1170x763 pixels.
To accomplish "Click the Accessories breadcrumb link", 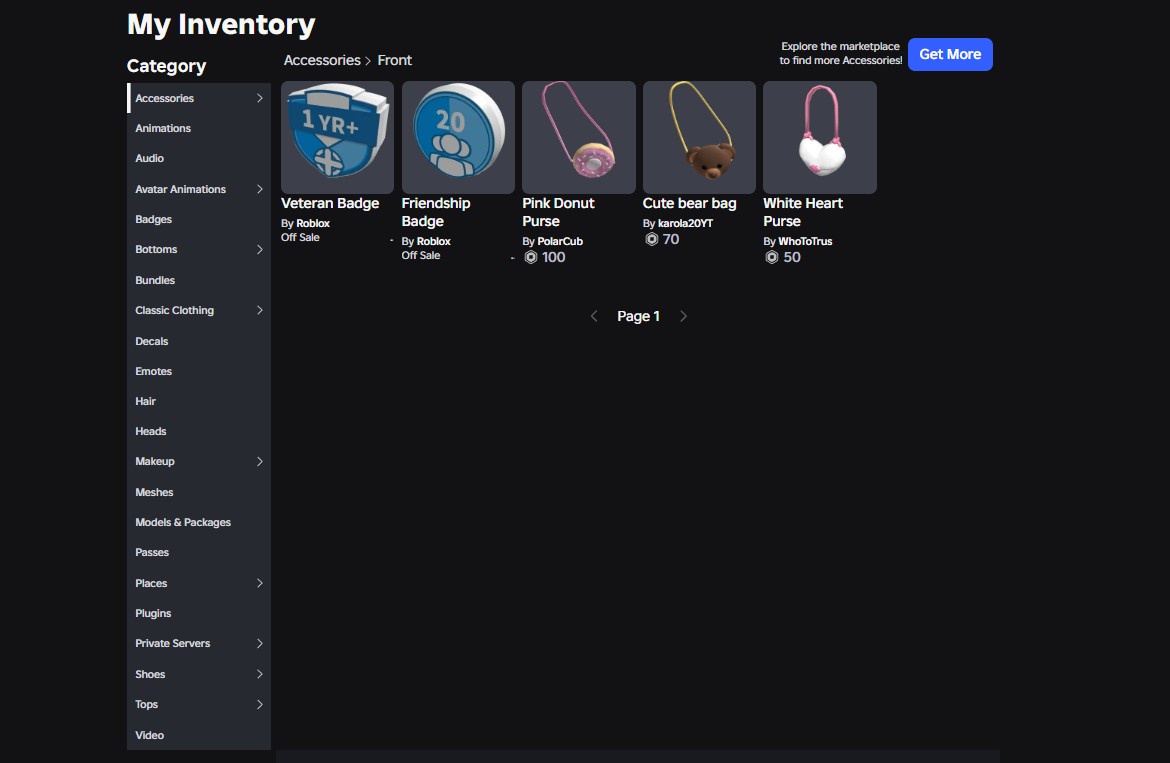I will click(322, 60).
